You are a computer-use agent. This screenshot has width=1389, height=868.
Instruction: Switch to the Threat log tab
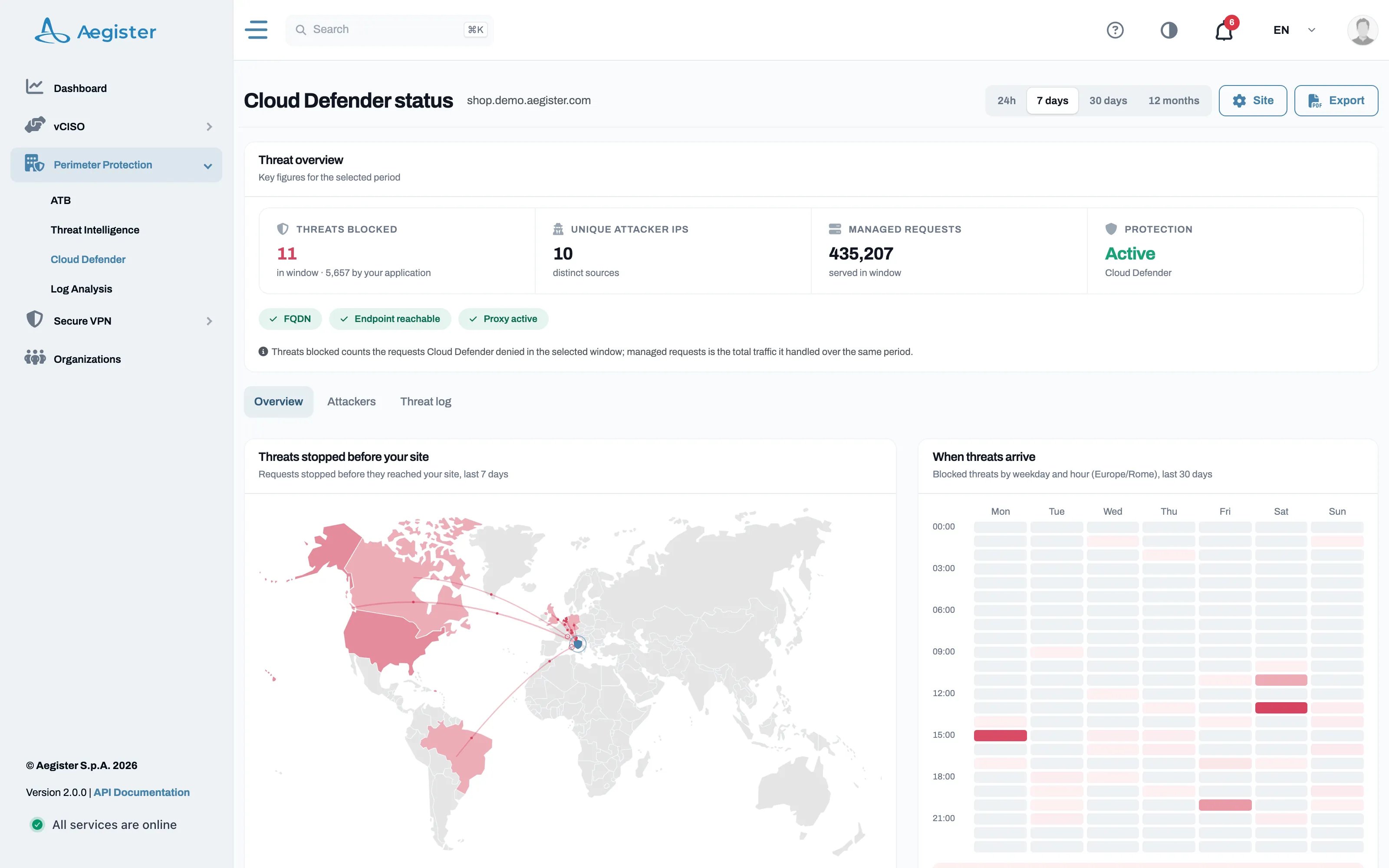425,402
